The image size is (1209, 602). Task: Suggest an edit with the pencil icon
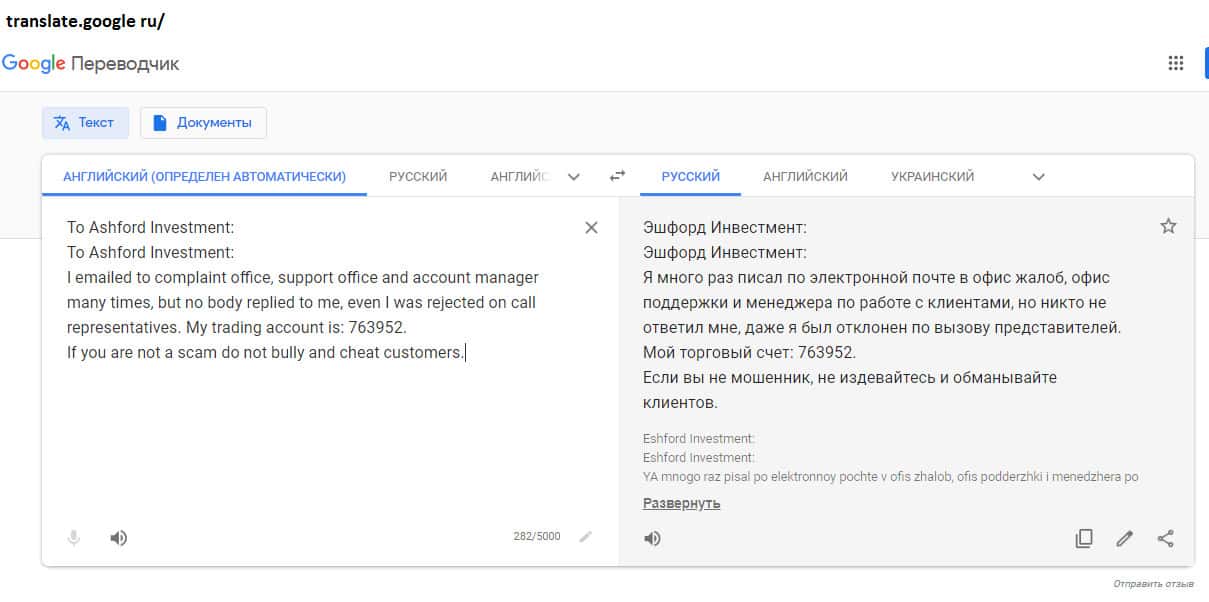(1125, 539)
